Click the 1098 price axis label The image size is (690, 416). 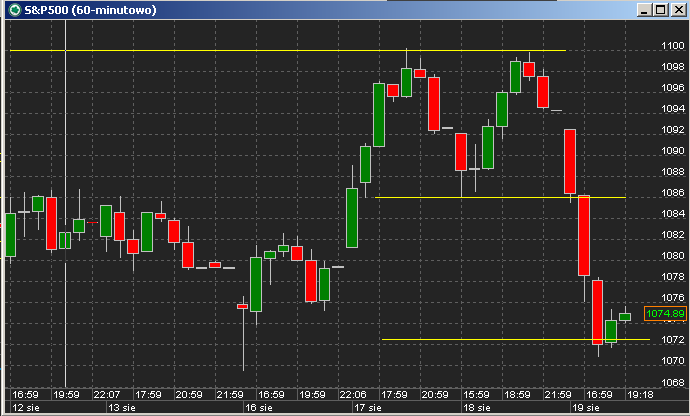(673, 67)
